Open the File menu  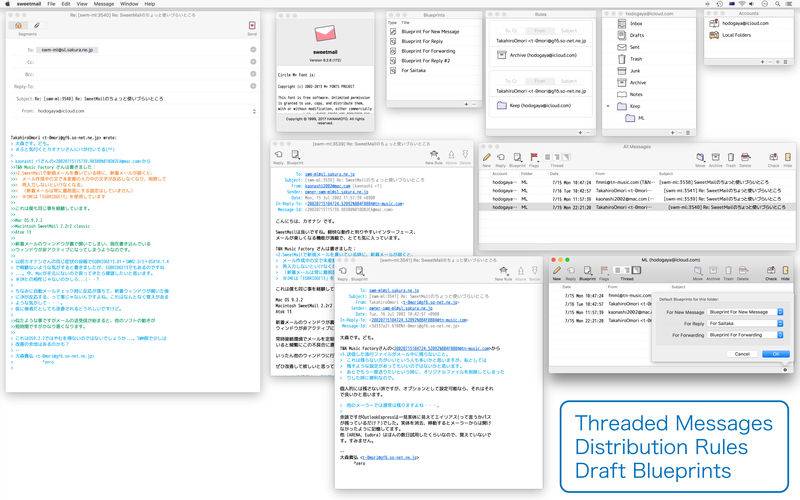point(51,4)
